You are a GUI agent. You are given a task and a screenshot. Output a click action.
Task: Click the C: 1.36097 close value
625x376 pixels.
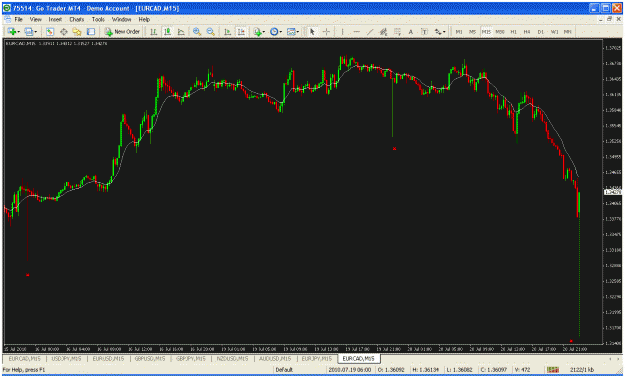tap(494, 370)
